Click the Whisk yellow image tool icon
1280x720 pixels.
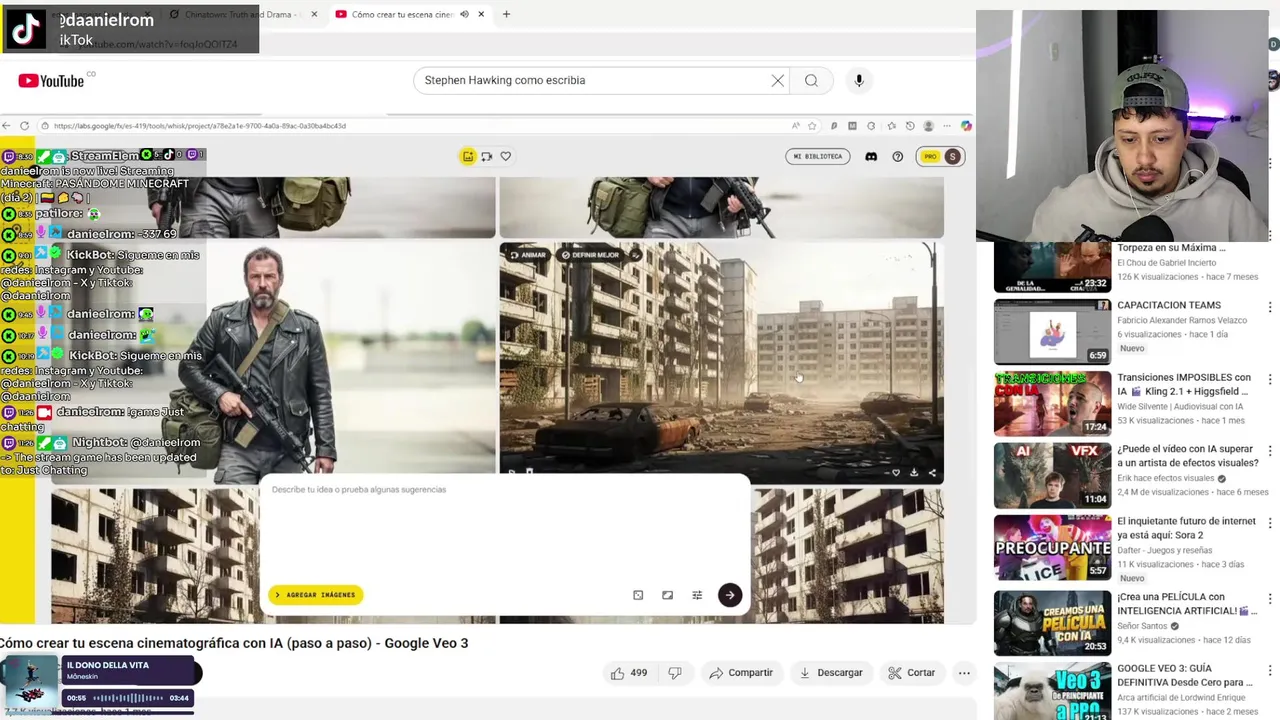pyautogui.click(x=468, y=156)
